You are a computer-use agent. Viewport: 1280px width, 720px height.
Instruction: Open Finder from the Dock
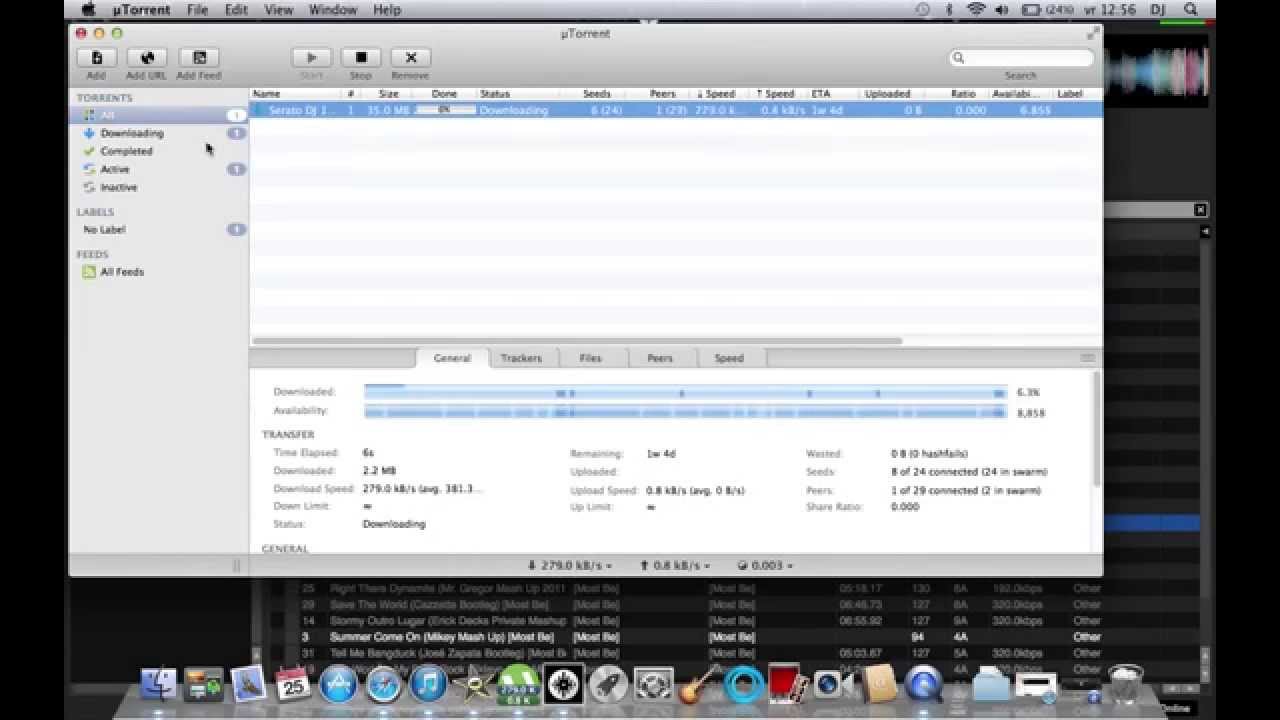158,685
